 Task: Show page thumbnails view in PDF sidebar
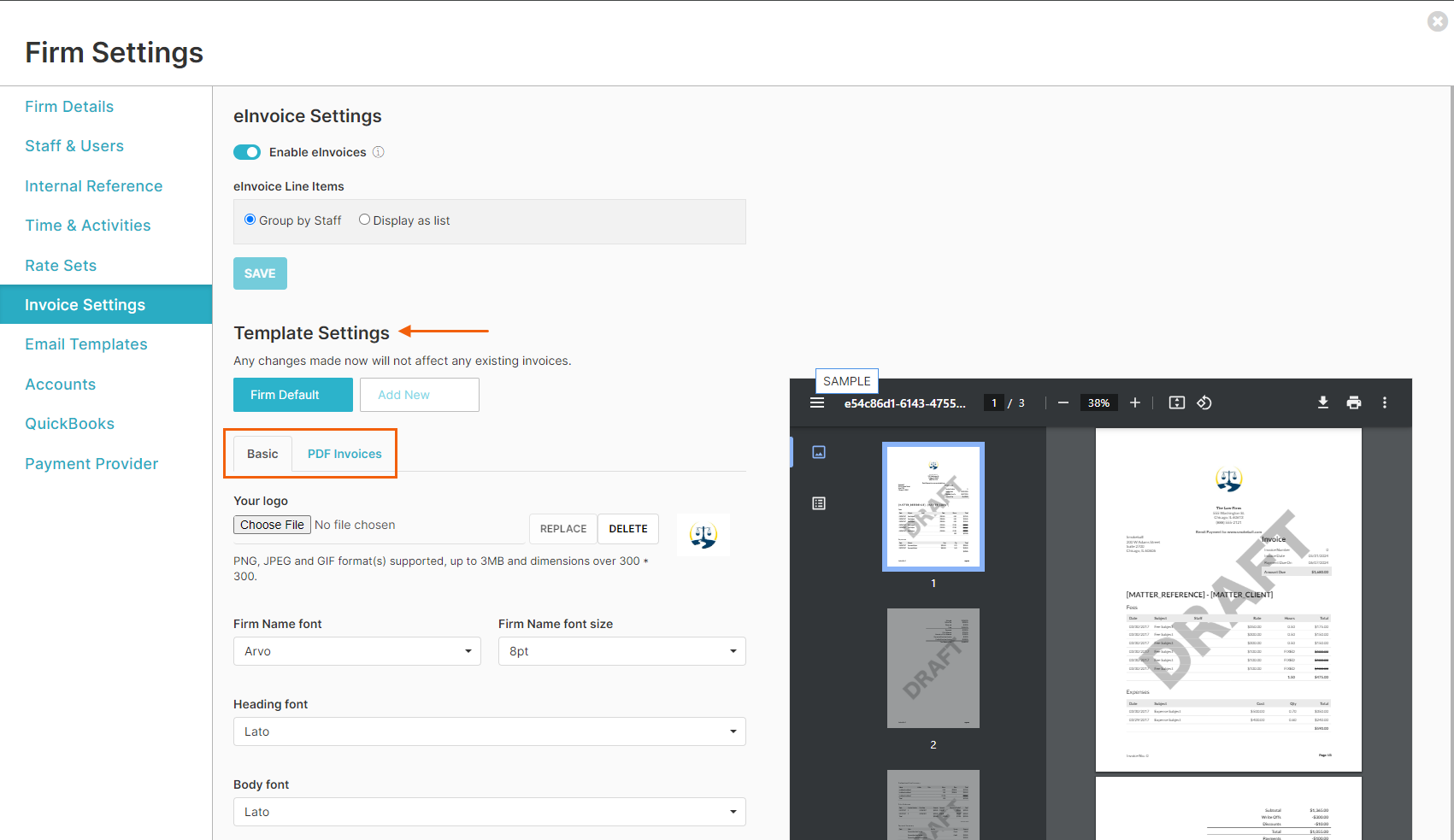tap(819, 452)
